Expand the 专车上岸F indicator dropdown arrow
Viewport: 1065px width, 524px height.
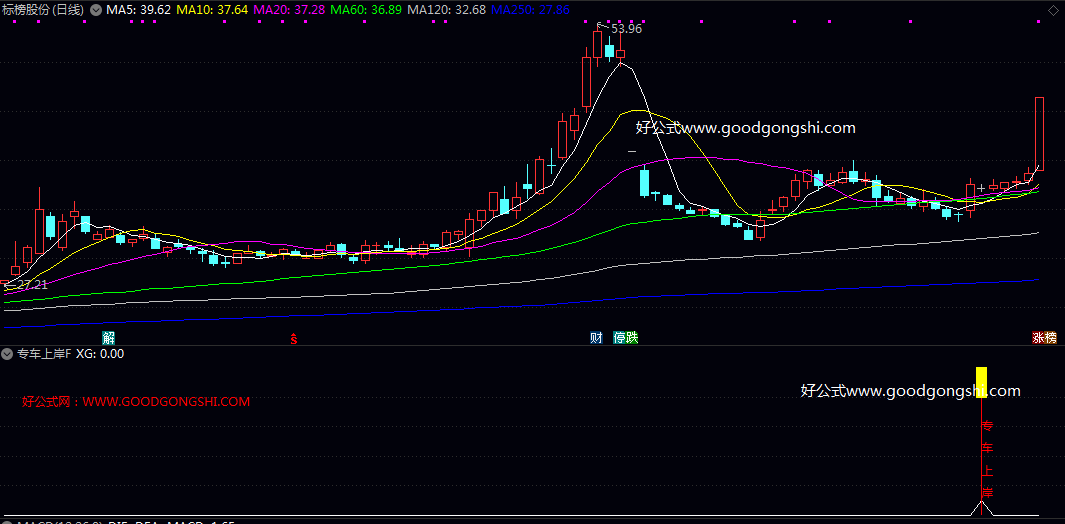point(8,354)
